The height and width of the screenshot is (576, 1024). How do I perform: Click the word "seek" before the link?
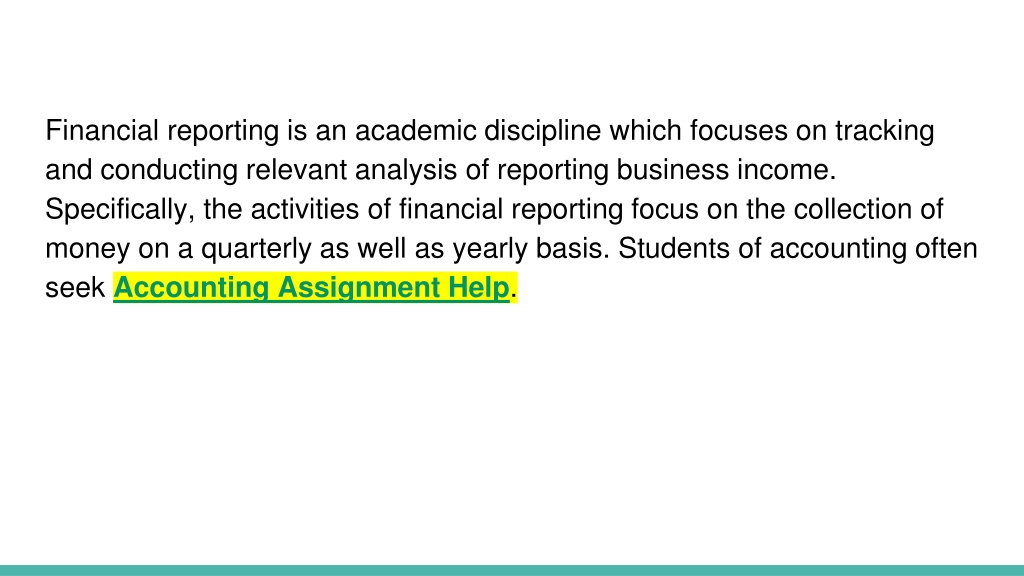coord(75,287)
